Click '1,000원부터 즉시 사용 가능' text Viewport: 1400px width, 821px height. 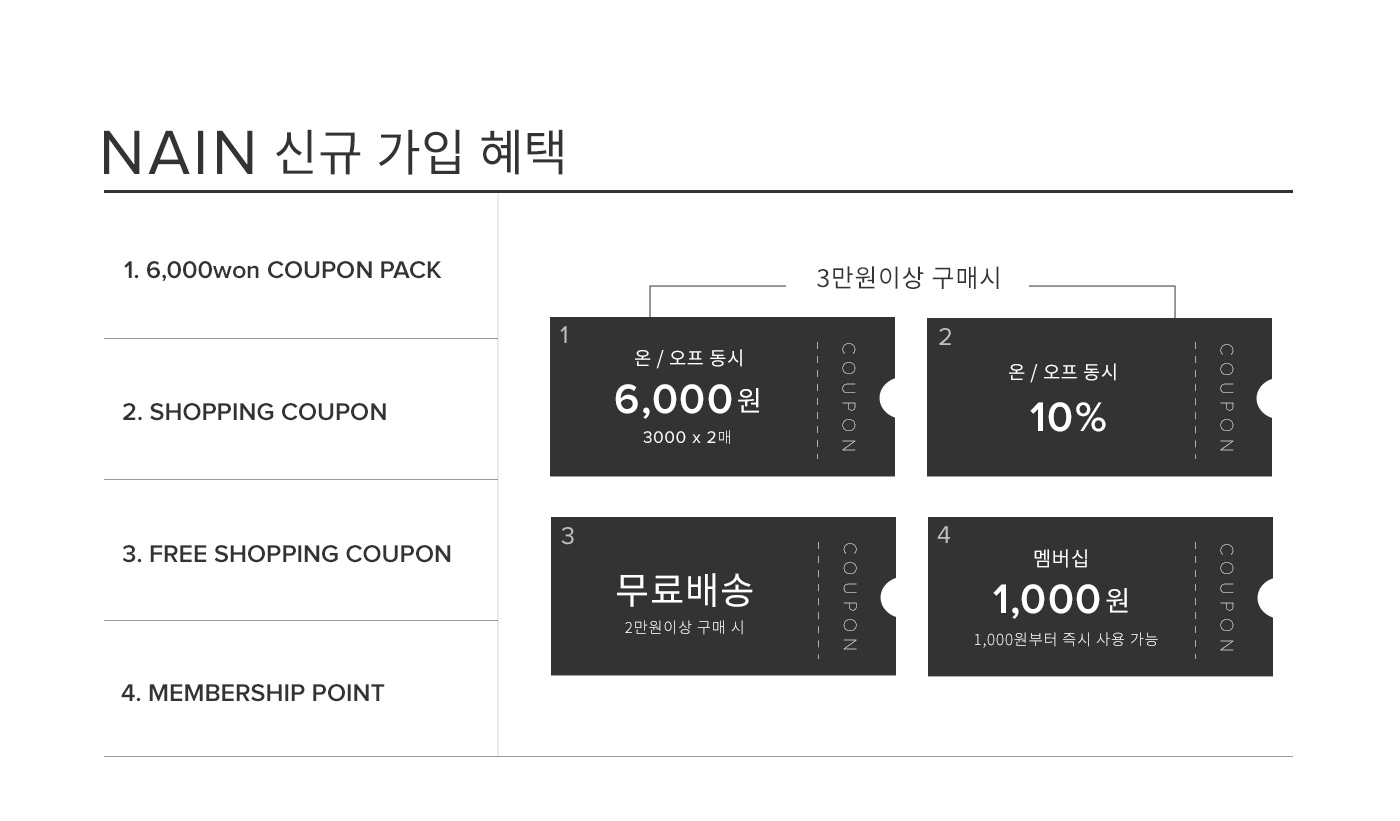1065,639
